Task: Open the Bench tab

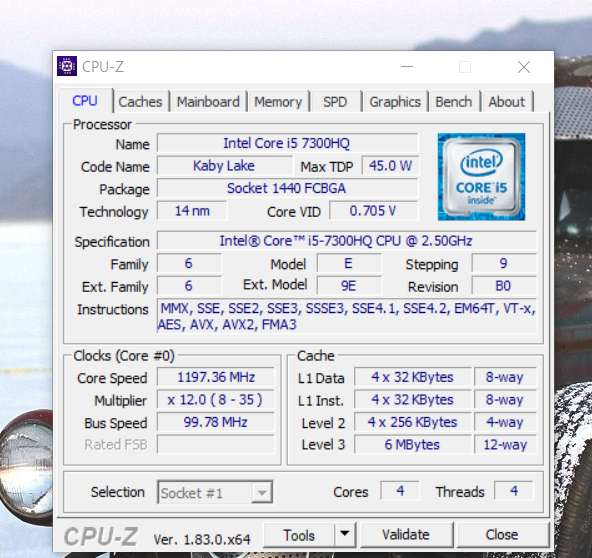Action: [454, 102]
